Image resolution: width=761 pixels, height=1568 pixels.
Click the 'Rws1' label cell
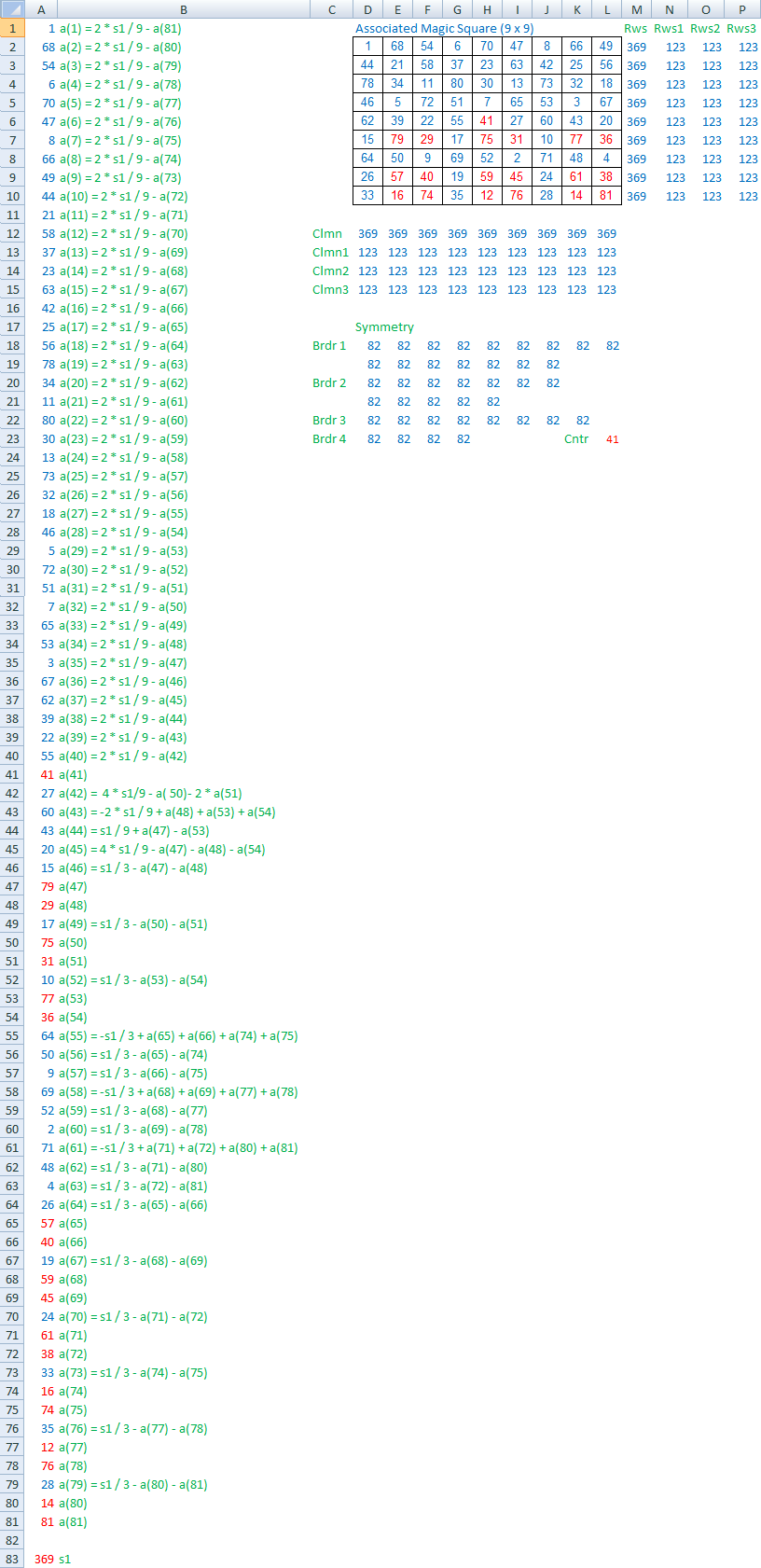pos(669,28)
